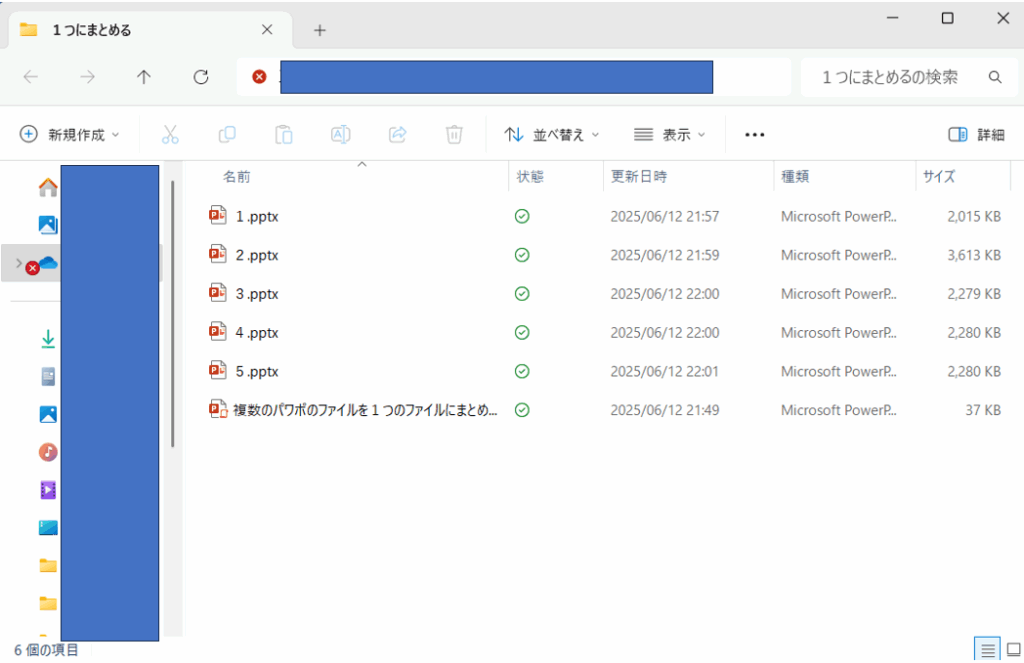Click the Share icon in toolbar

click(397, 134)
